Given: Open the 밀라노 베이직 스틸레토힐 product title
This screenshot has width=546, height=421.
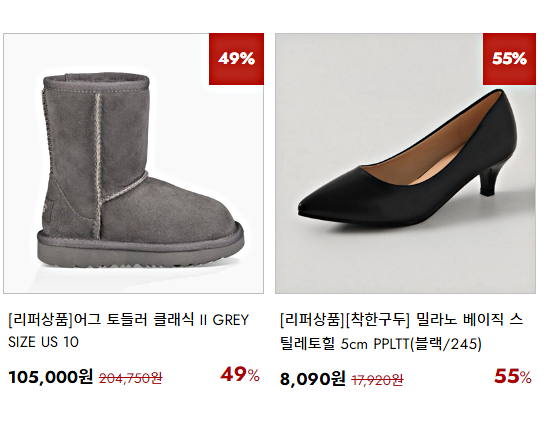Looking at the screenshot, I should [401, 332].
